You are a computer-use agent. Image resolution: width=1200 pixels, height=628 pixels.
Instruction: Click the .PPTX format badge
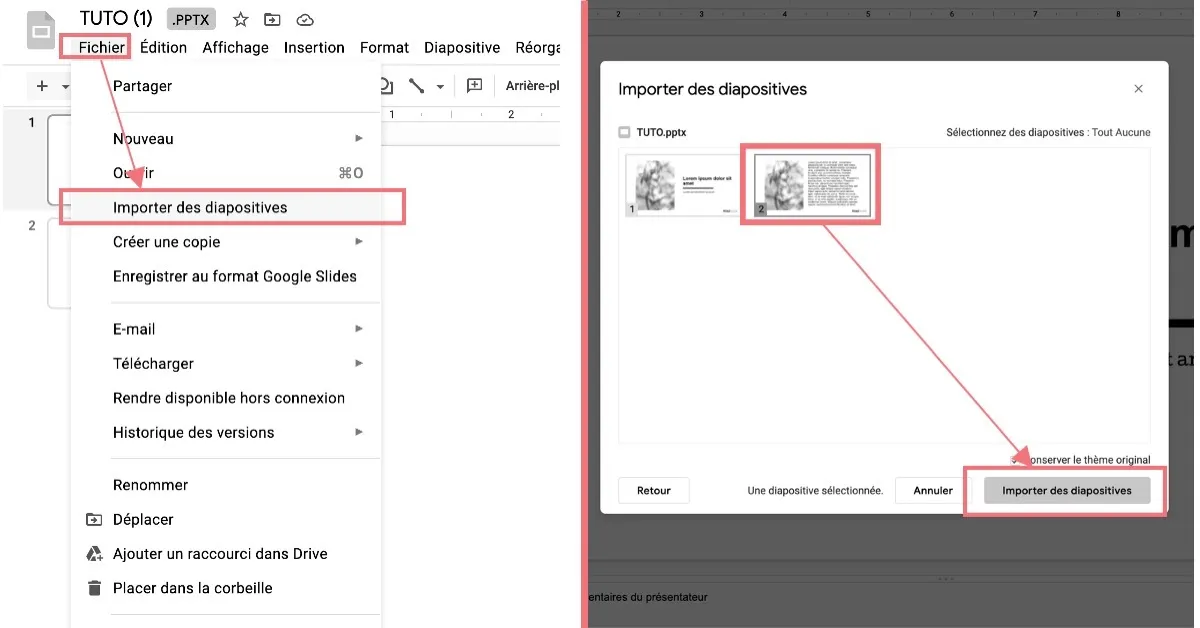192,19
